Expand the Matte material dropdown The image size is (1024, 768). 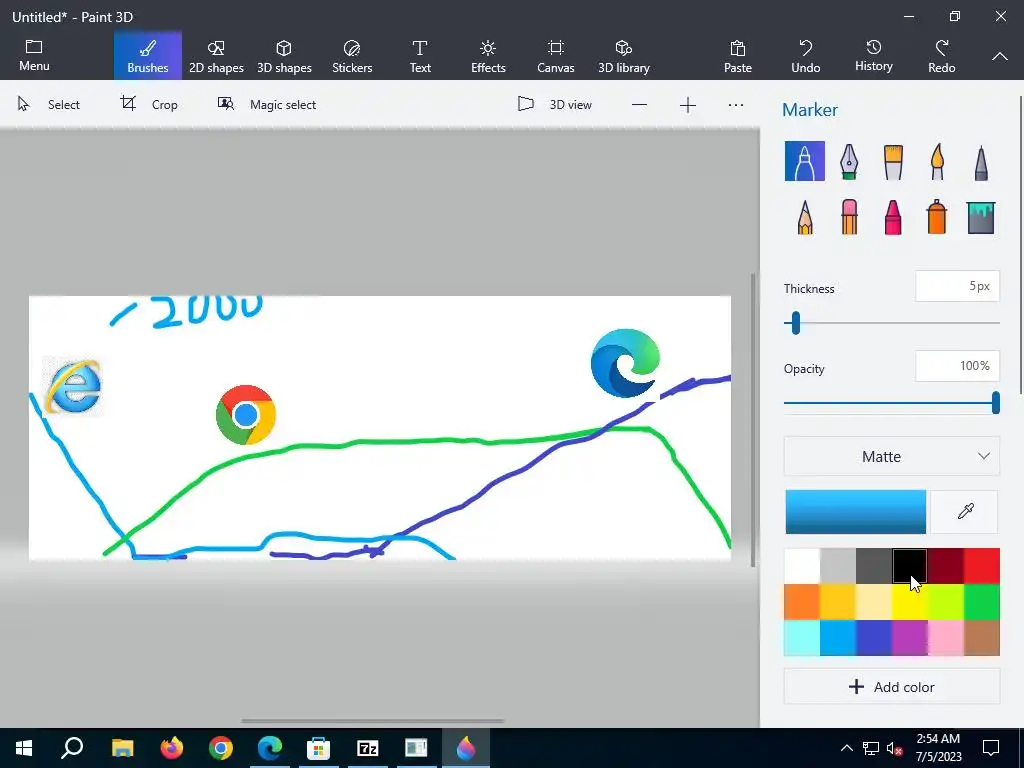891,456
